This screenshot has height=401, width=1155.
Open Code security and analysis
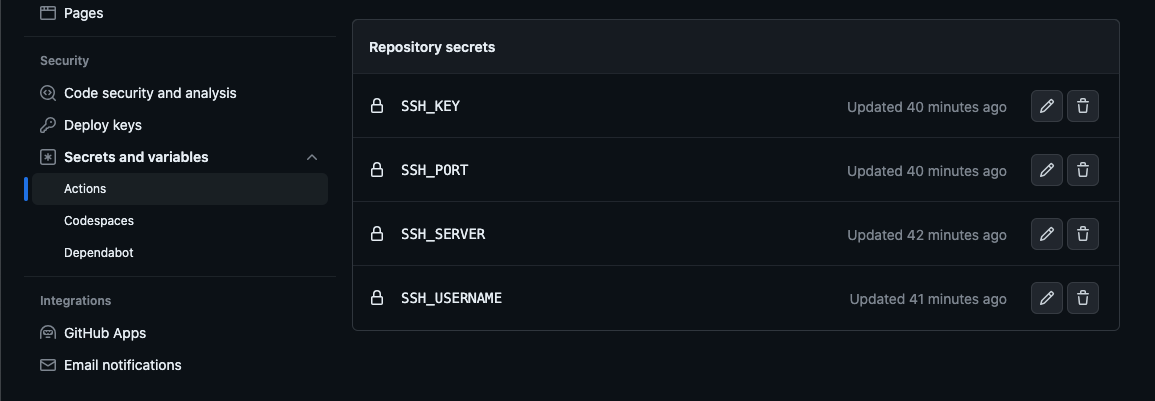pos(150,93)
